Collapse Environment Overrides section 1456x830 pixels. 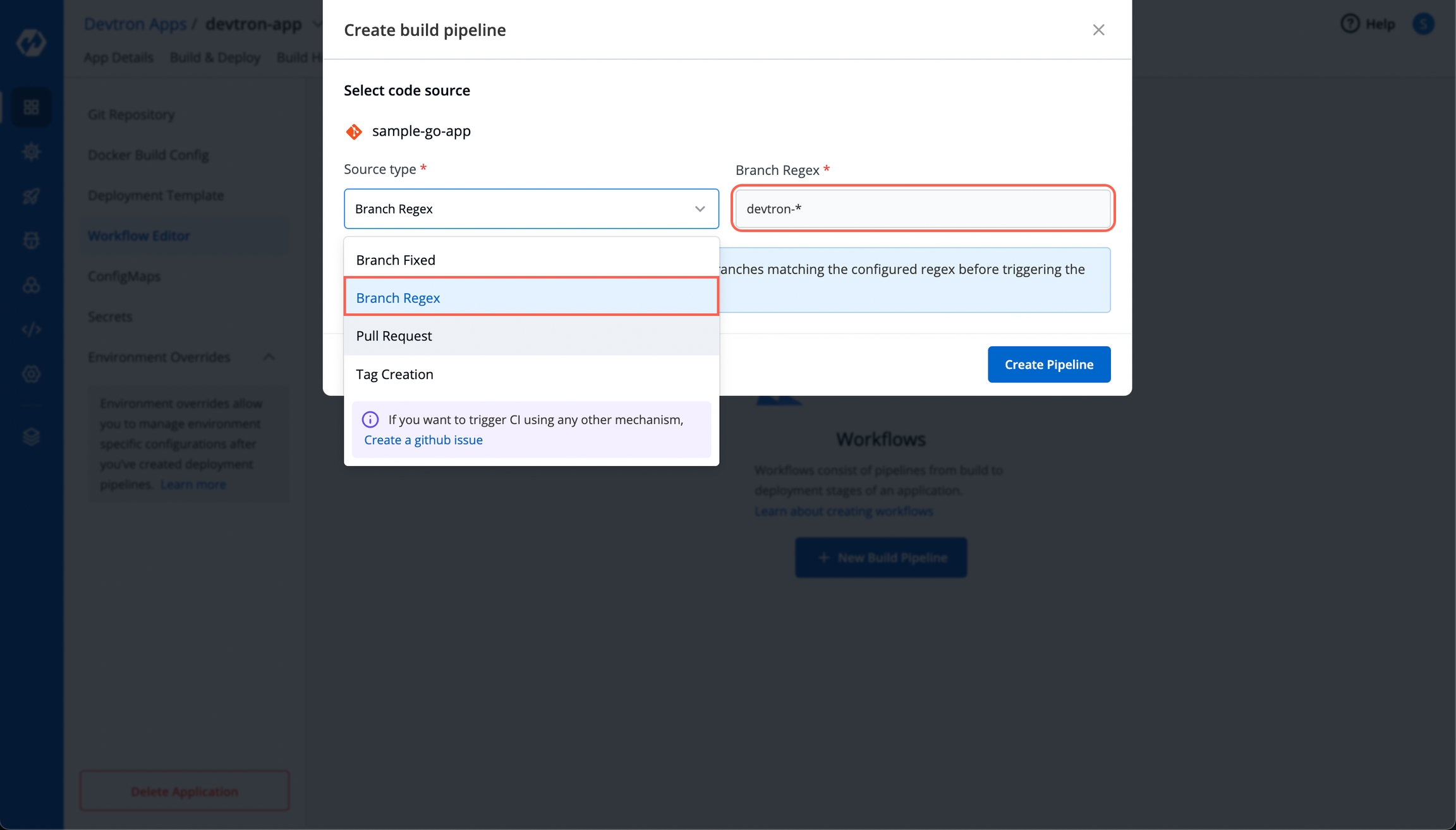click(269, 357)
